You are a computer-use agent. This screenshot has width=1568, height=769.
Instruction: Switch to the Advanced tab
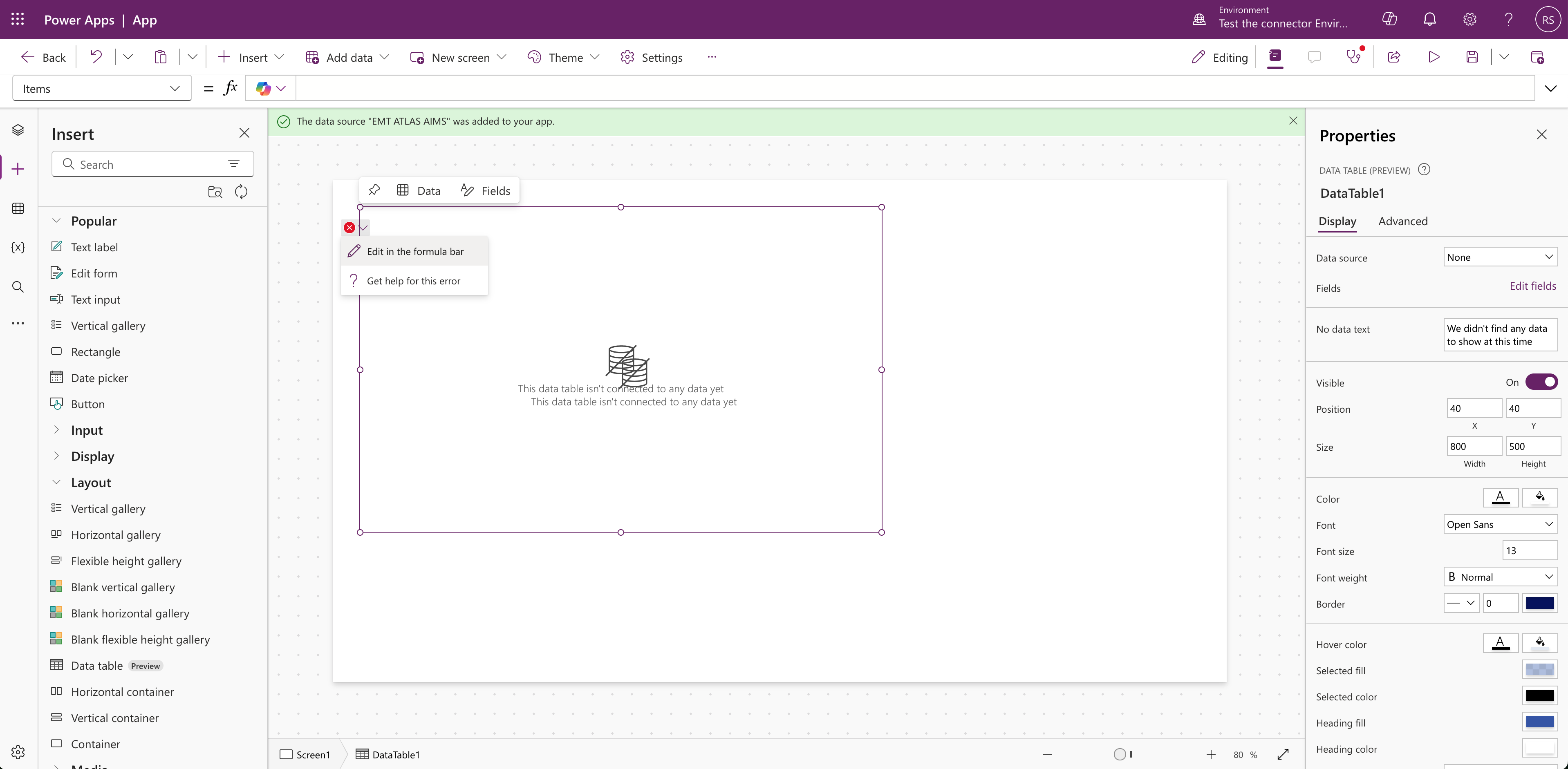click(1402, 221)
